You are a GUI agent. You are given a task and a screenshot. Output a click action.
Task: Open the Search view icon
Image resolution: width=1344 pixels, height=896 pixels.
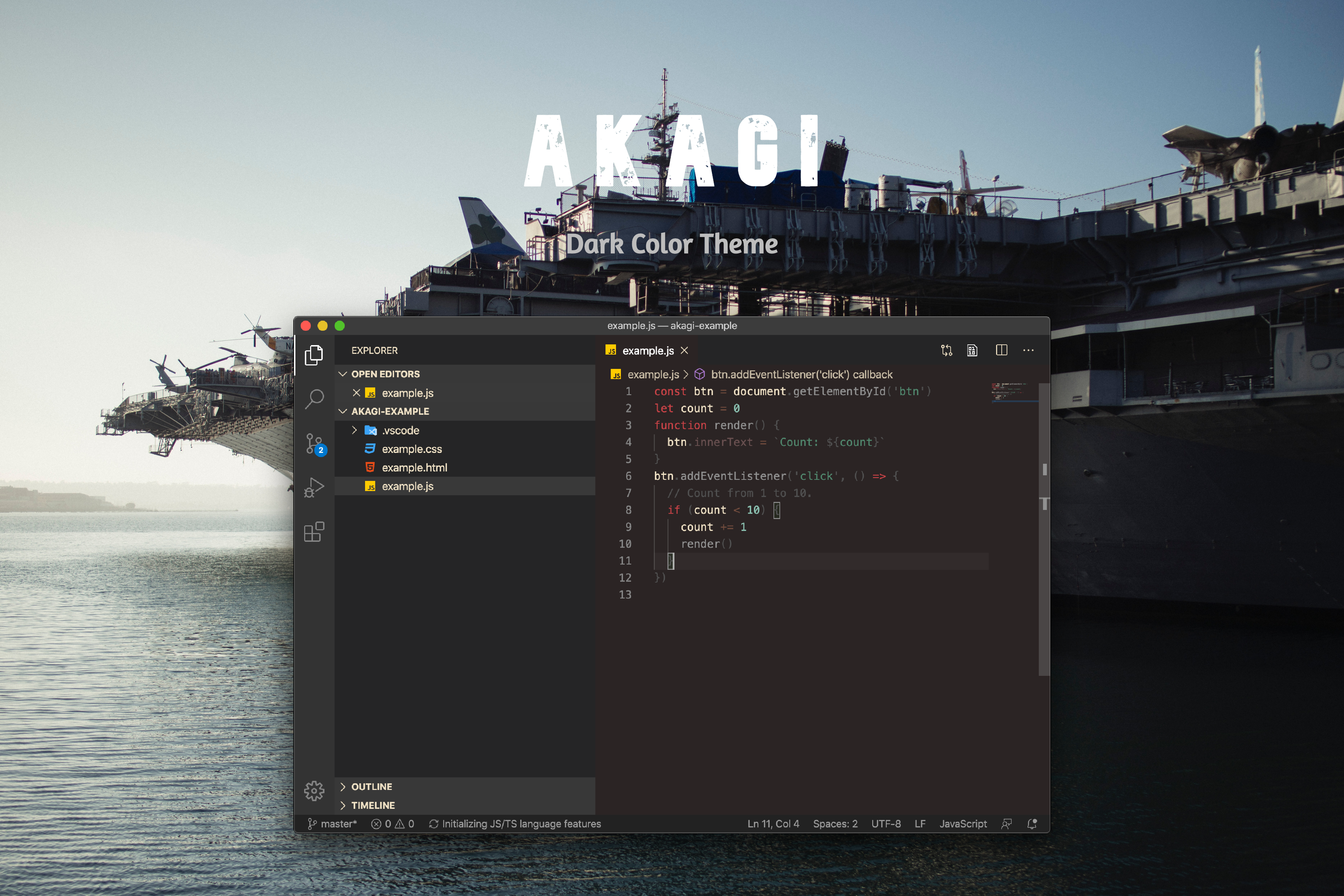click(x=314, y=398)
